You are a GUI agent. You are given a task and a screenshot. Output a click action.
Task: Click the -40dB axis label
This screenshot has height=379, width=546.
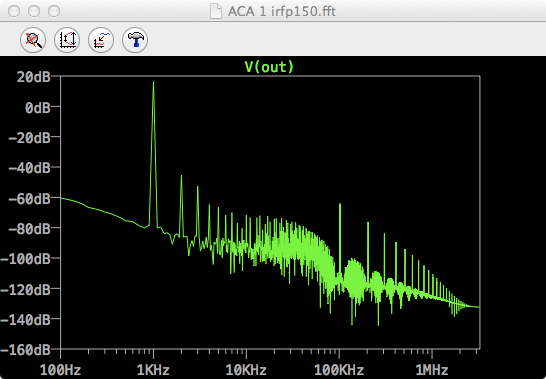(x=29, y=168)
